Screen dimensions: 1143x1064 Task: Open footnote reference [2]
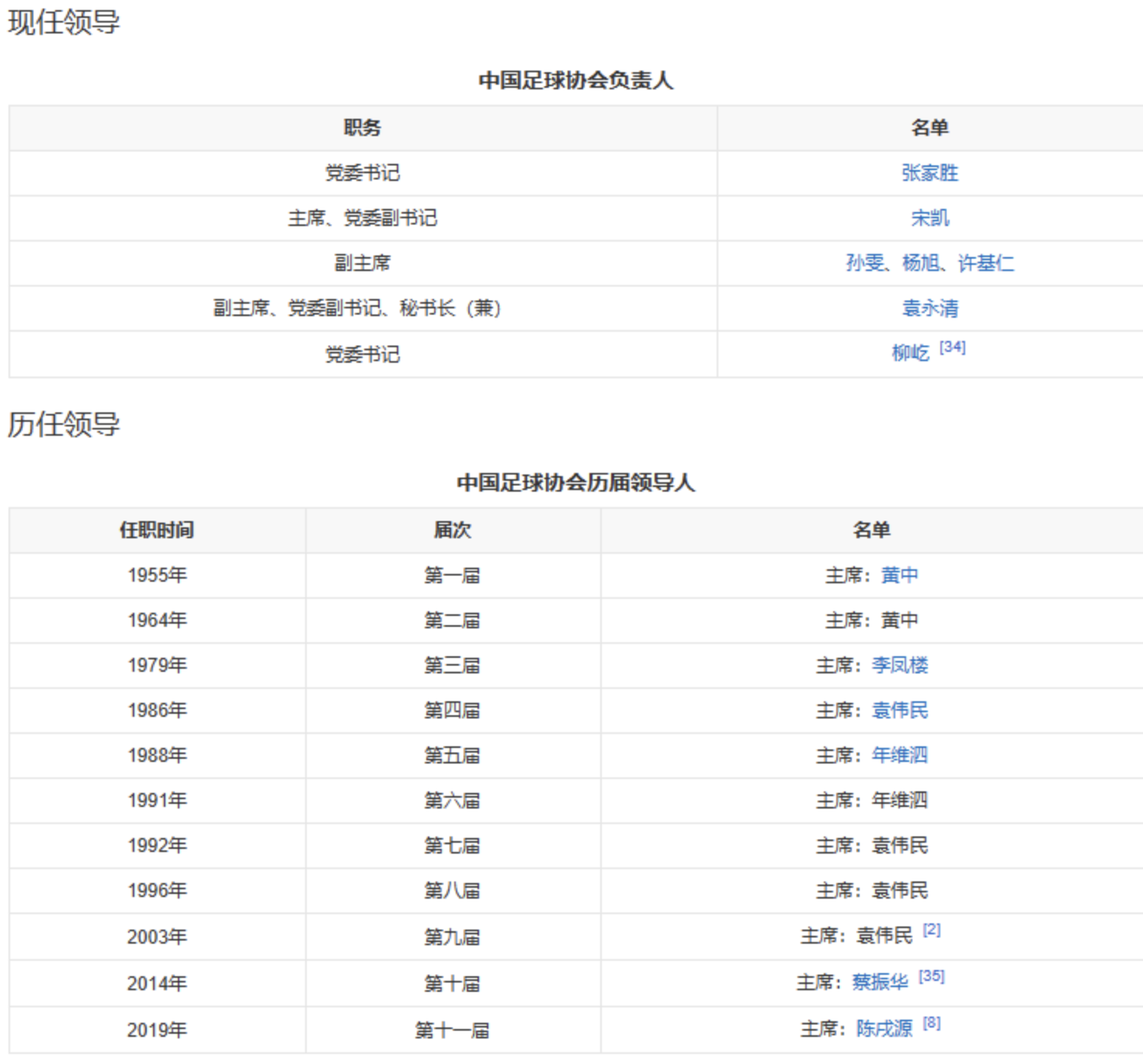pos(932,930)
